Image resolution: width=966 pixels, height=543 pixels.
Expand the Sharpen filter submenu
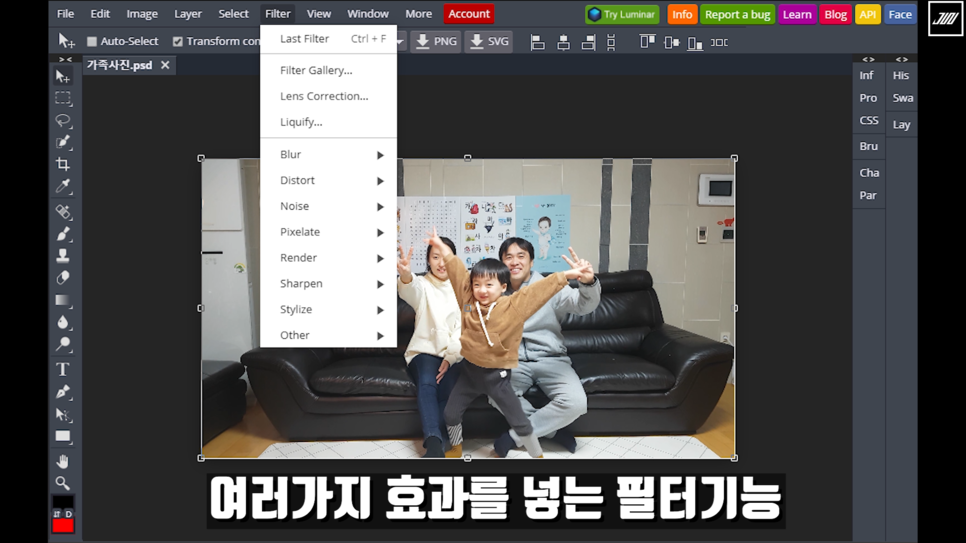coord(328,284)
